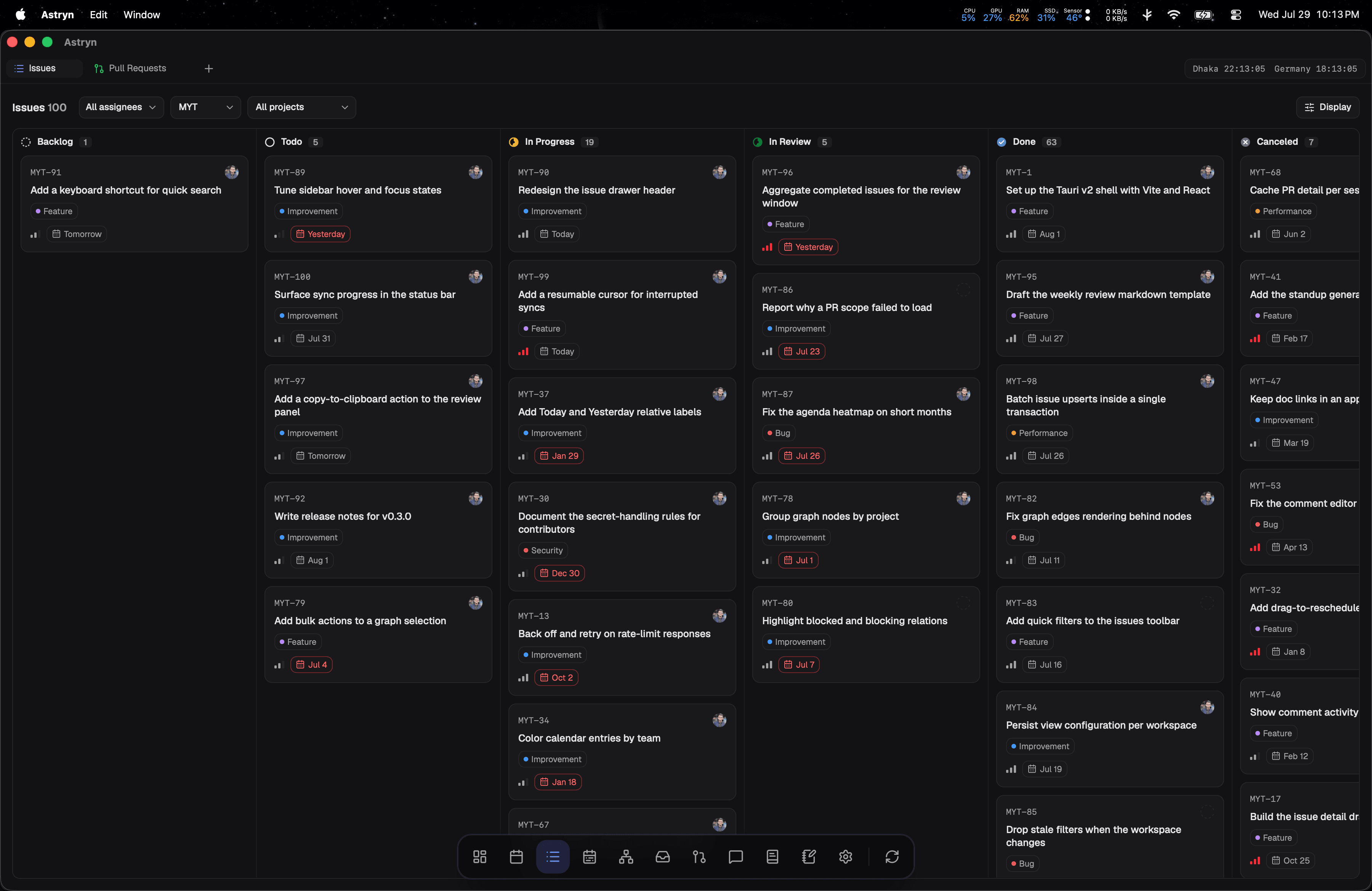Click Jan 29 due date on MYT-37
The height and width of the screenshot is (891, 1372).
point(559,456)
